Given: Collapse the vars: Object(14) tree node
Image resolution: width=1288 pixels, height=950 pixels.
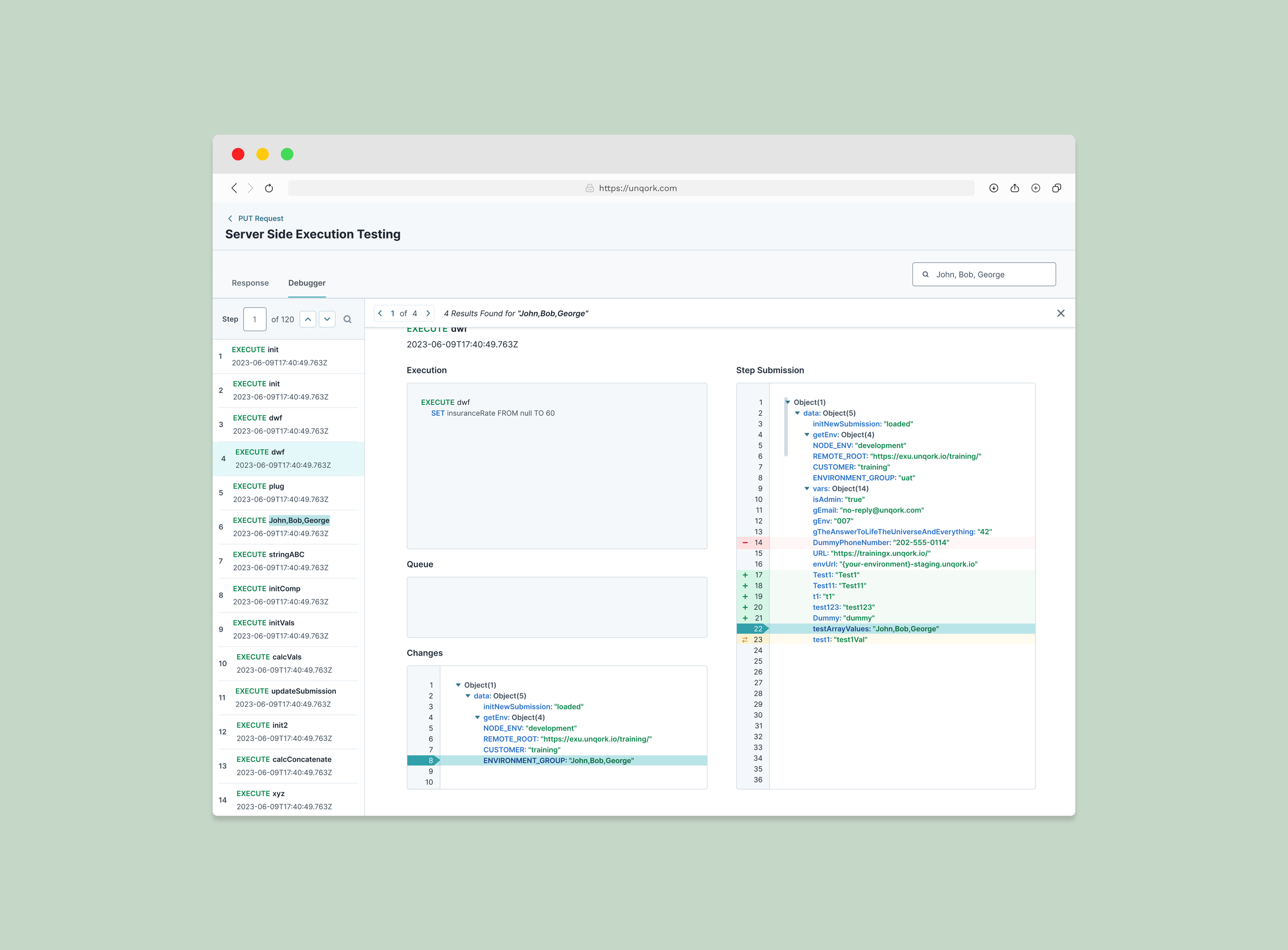Looking at the screenshot, I should (807, 488).
